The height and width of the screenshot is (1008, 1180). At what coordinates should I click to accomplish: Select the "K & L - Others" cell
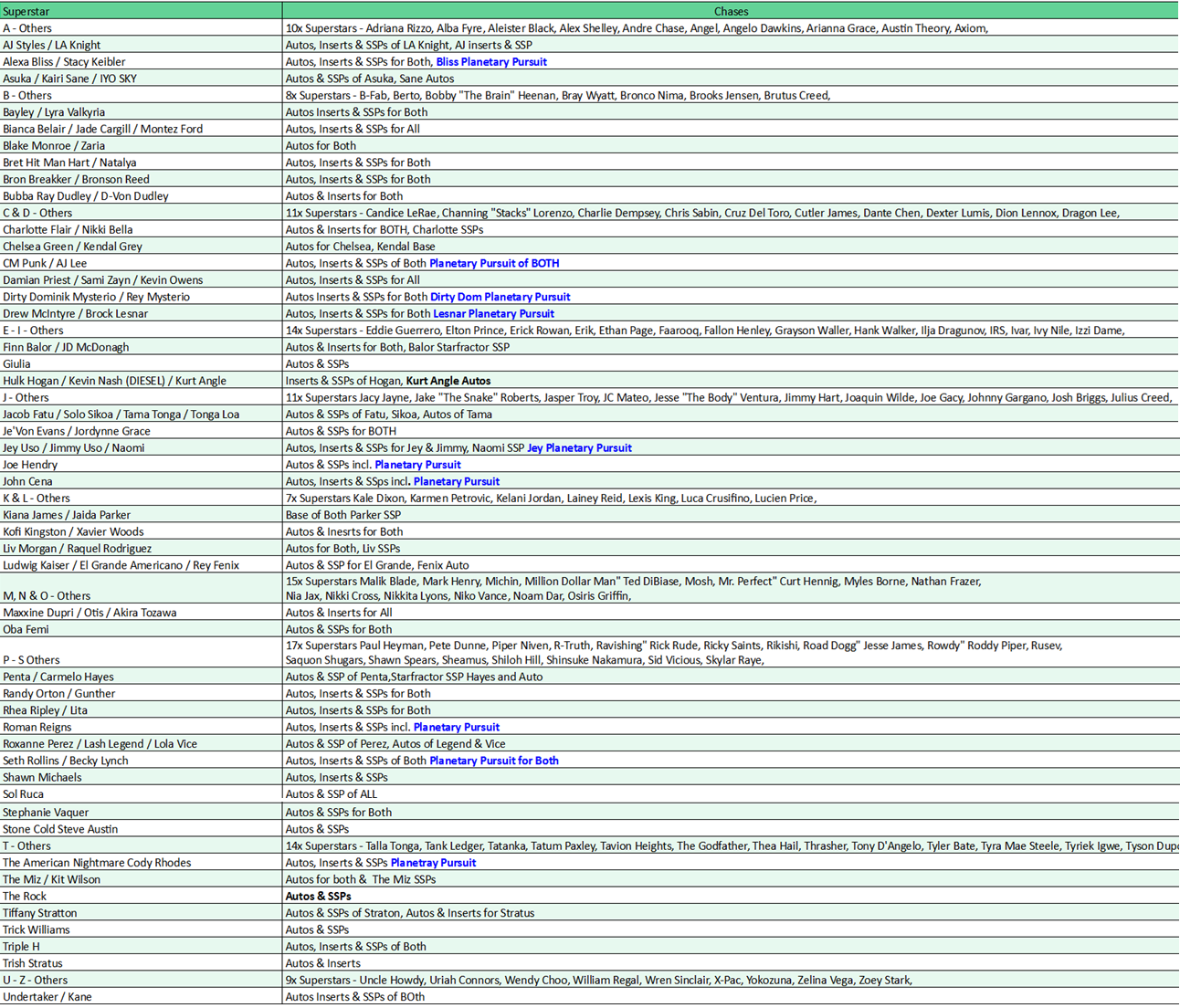coord(141,498)
